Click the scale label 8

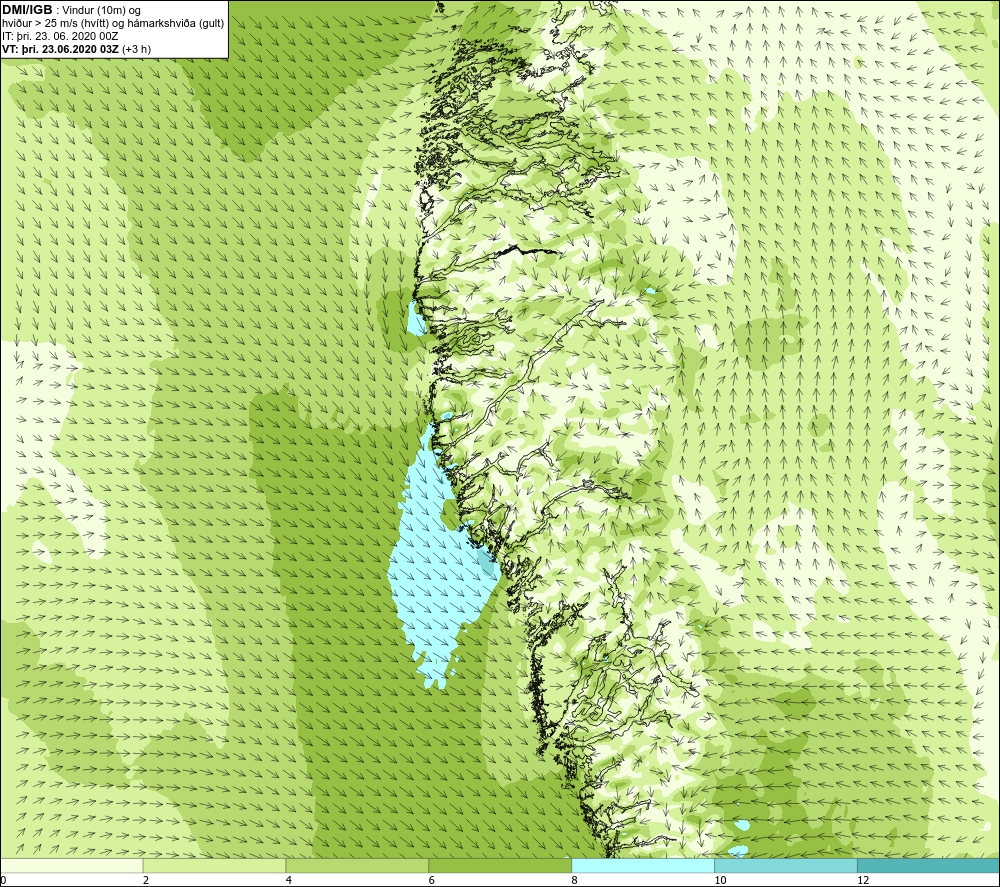pyautogui.click(x=575, y=880)
